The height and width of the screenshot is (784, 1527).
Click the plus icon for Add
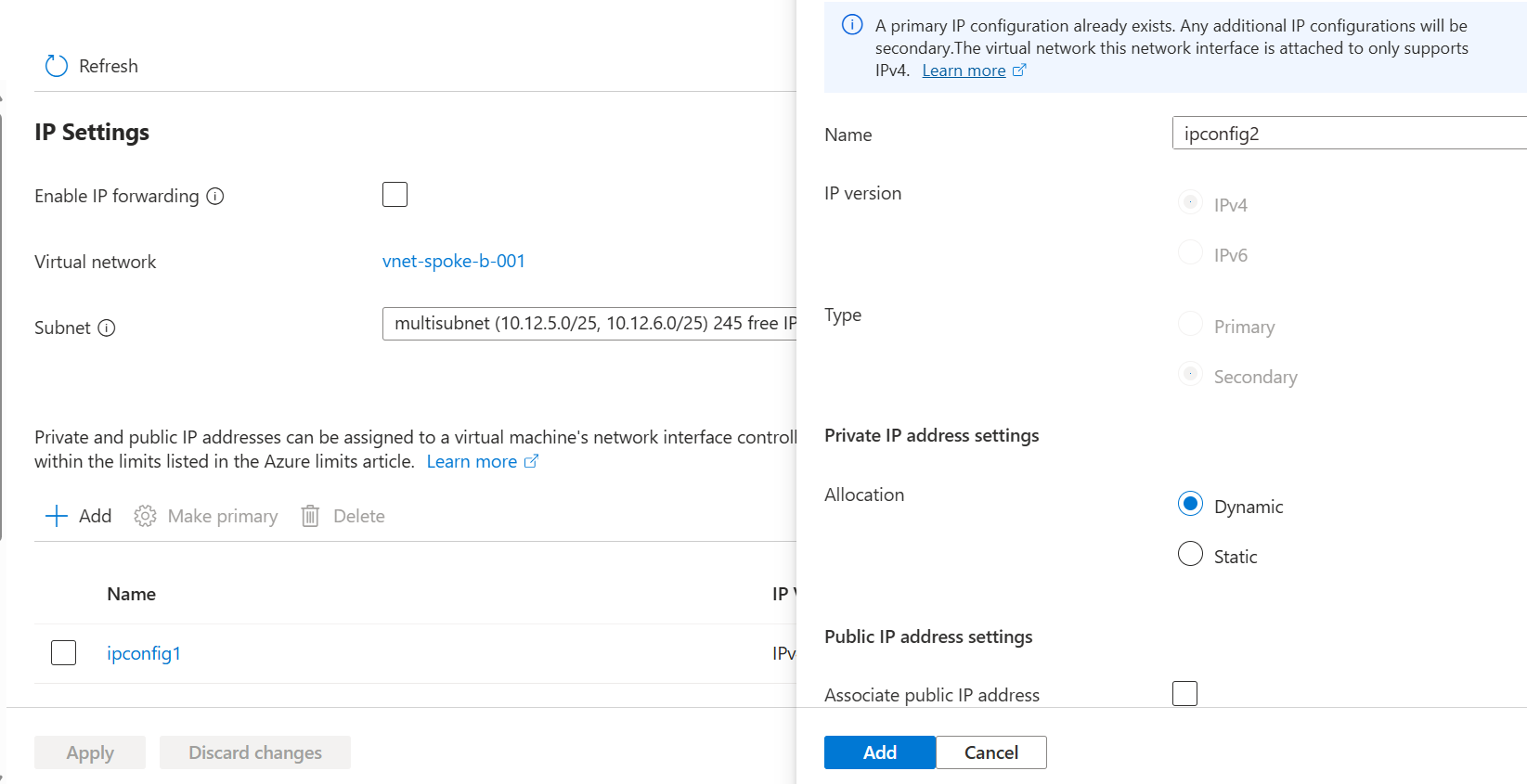[x=57, y=516]
